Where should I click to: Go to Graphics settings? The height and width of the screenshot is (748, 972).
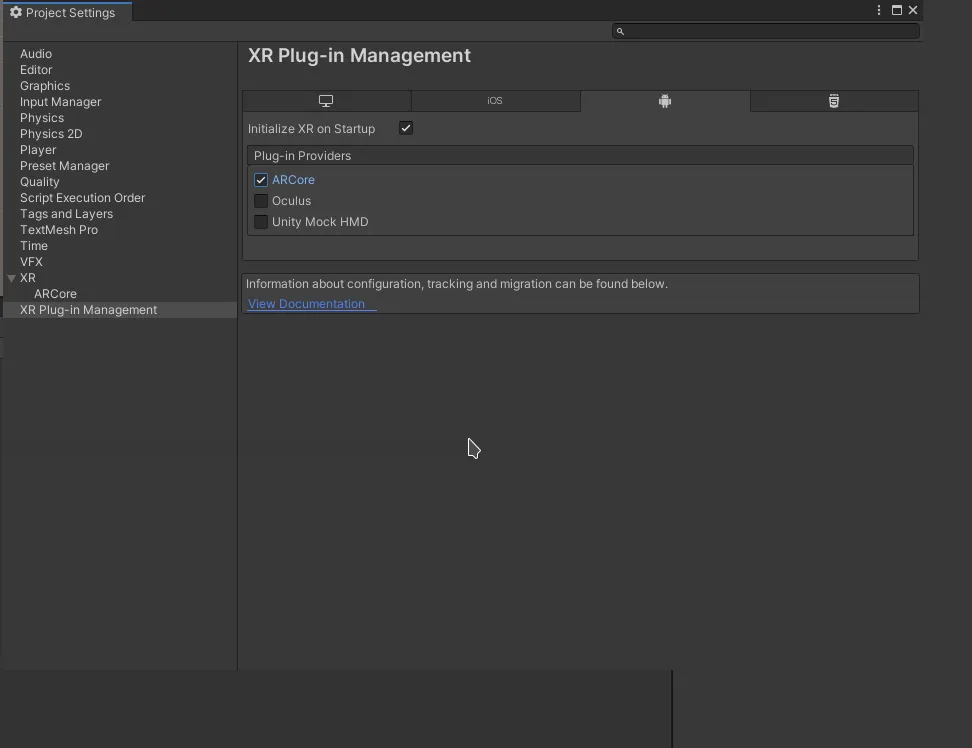tap(45, 86)
